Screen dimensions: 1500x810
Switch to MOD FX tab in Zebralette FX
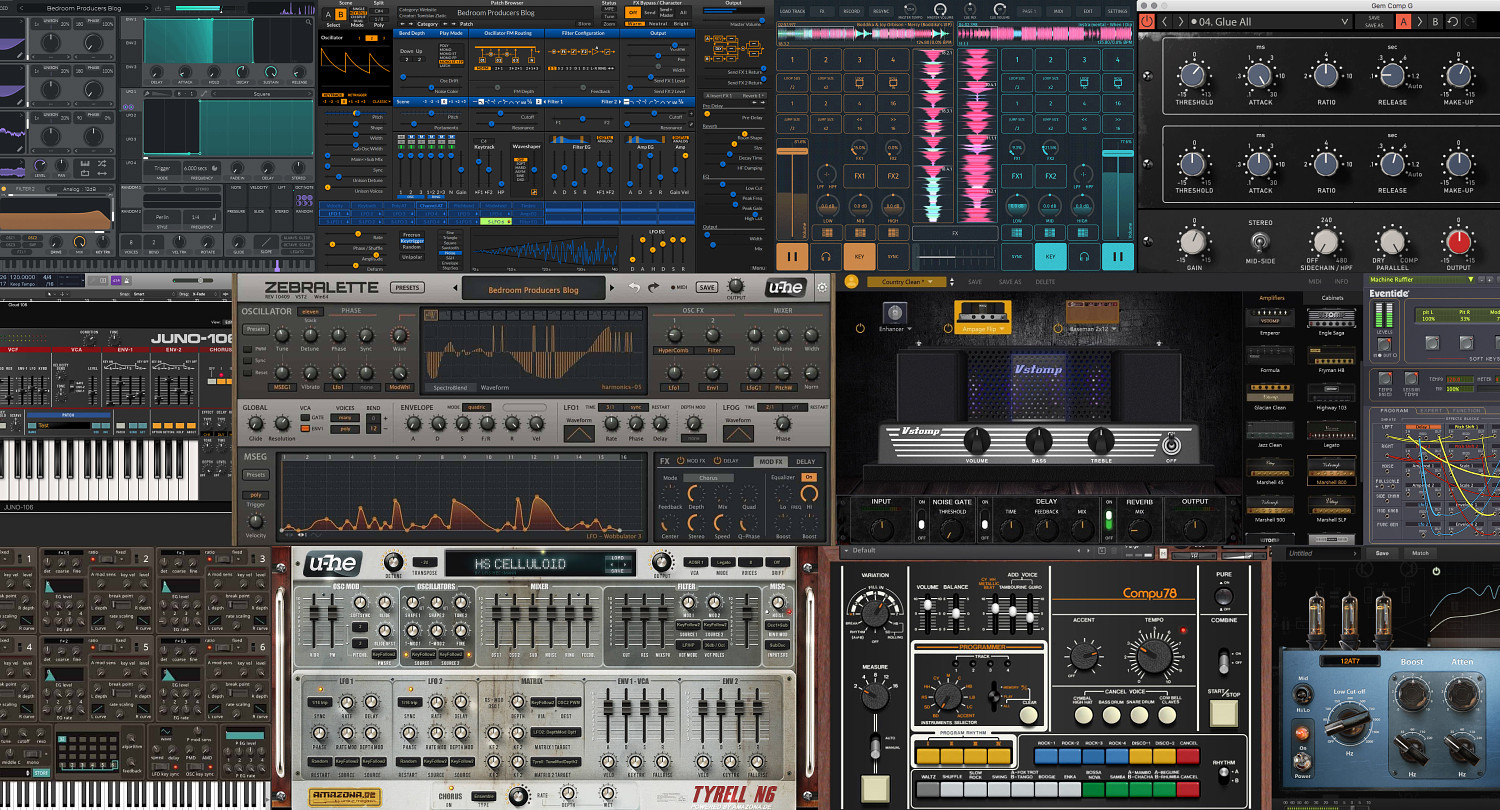771,462
